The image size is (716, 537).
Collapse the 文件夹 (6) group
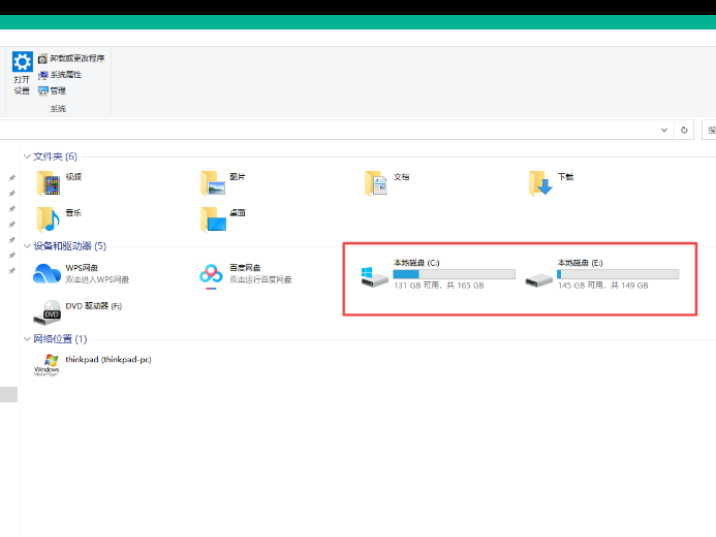(27, 157)
